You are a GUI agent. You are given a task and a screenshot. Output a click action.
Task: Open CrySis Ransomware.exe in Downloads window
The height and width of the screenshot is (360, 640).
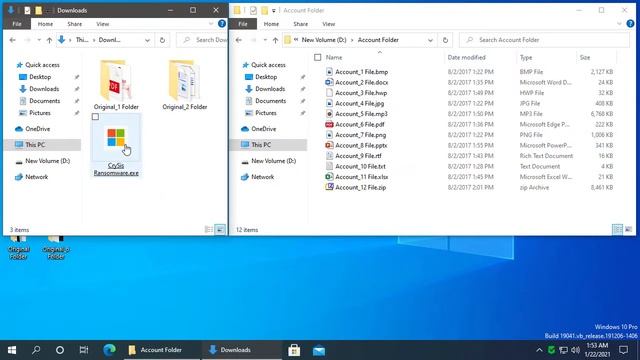[x=116, y=145]
